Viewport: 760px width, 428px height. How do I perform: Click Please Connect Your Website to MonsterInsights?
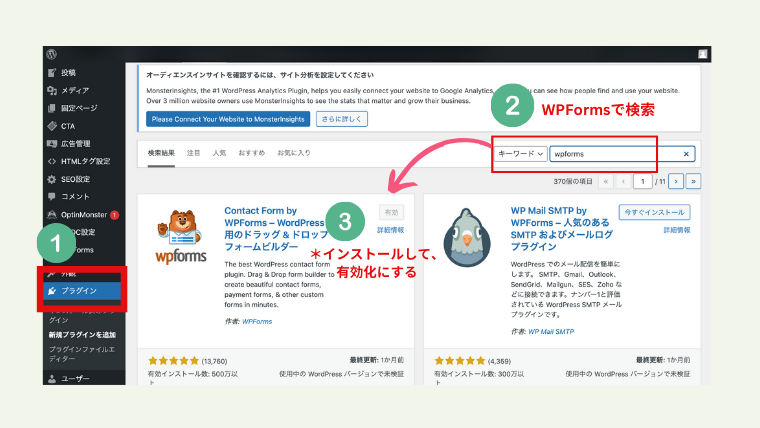click(x=228, y=118)
